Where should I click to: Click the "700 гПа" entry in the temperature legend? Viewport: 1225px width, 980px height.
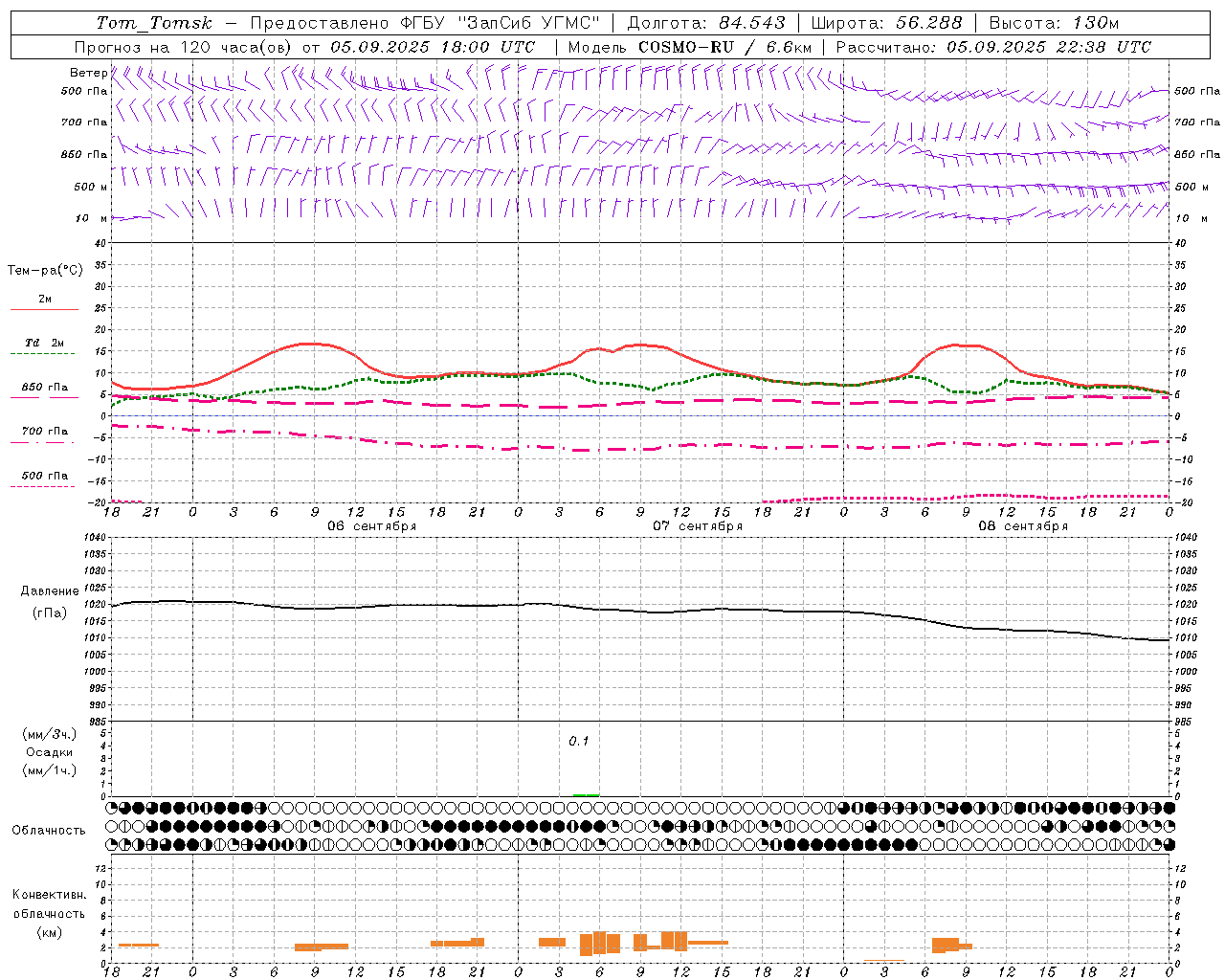(45, 432)
